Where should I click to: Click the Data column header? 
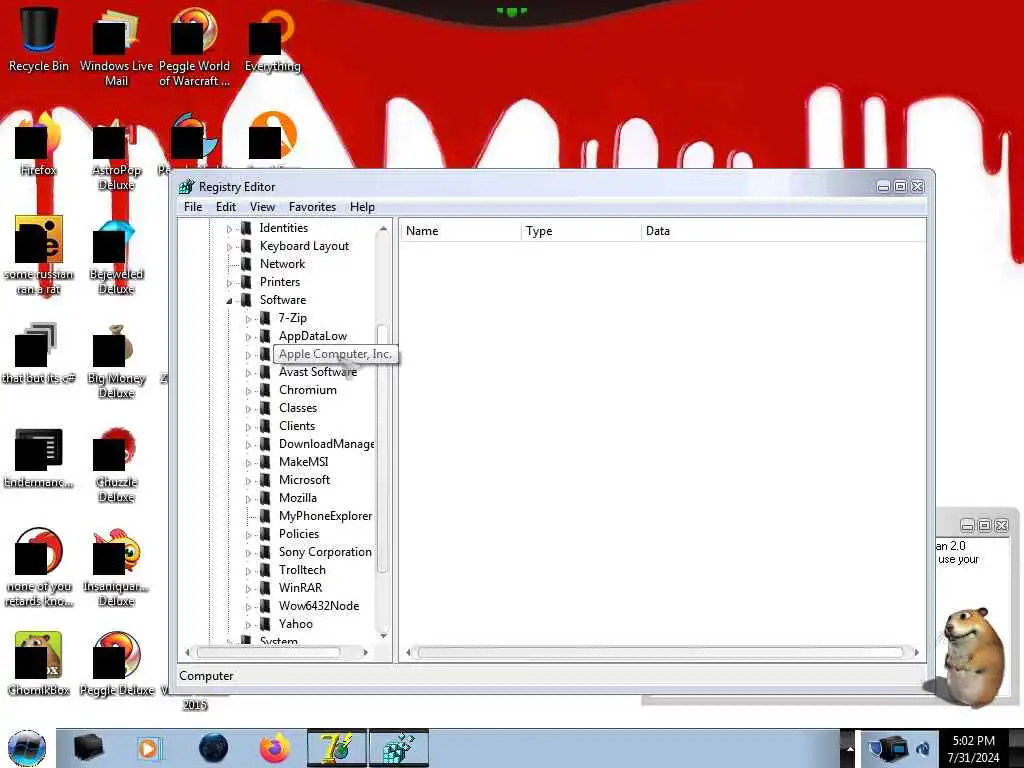tap(784, 231)
